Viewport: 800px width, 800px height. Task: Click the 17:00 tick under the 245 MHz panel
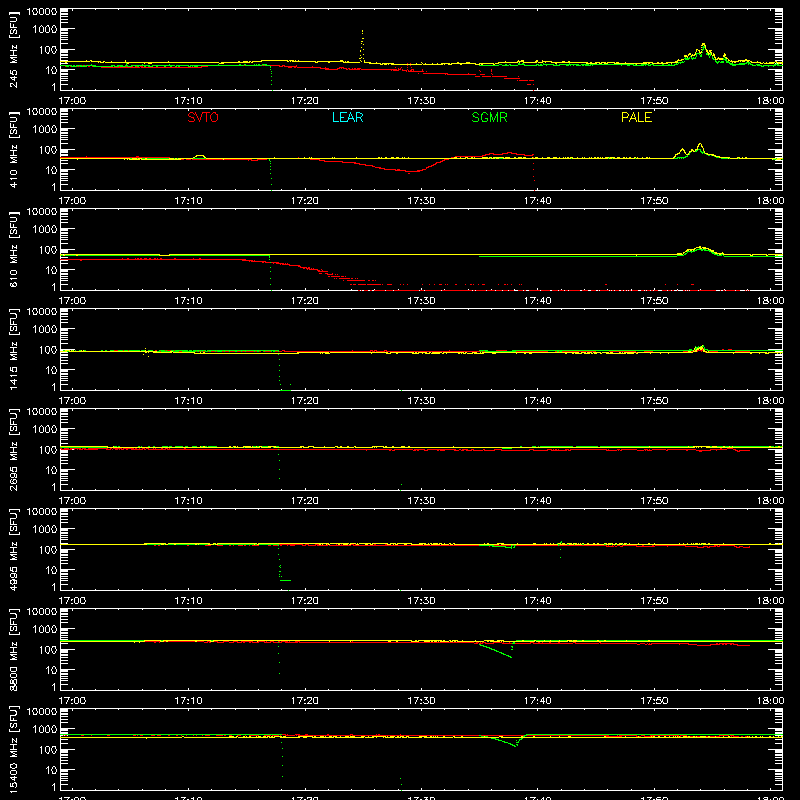click(x=72, y=101)
